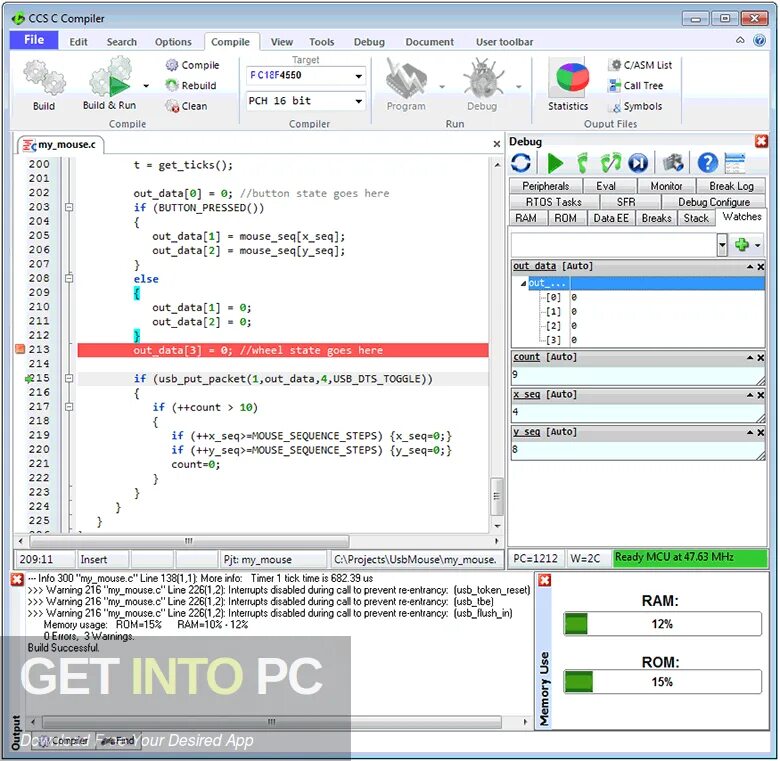
Task: Open the Options ribbon tab
Action: click(173, 42)
